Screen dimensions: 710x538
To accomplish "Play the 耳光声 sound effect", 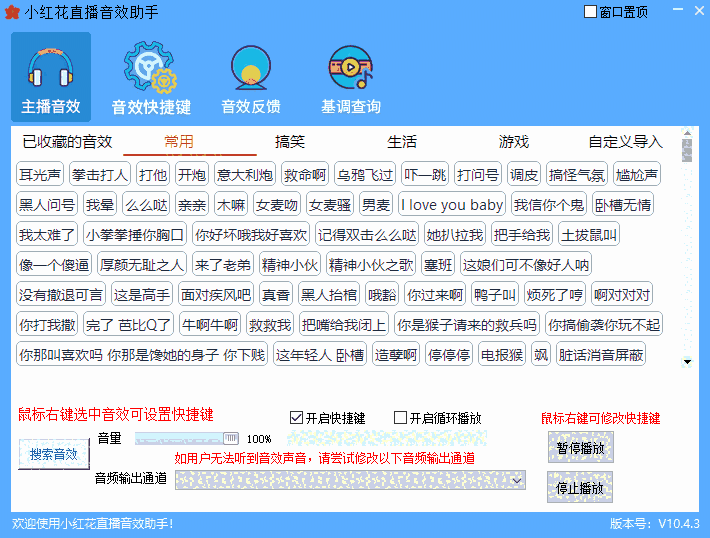I will (40, 174).
